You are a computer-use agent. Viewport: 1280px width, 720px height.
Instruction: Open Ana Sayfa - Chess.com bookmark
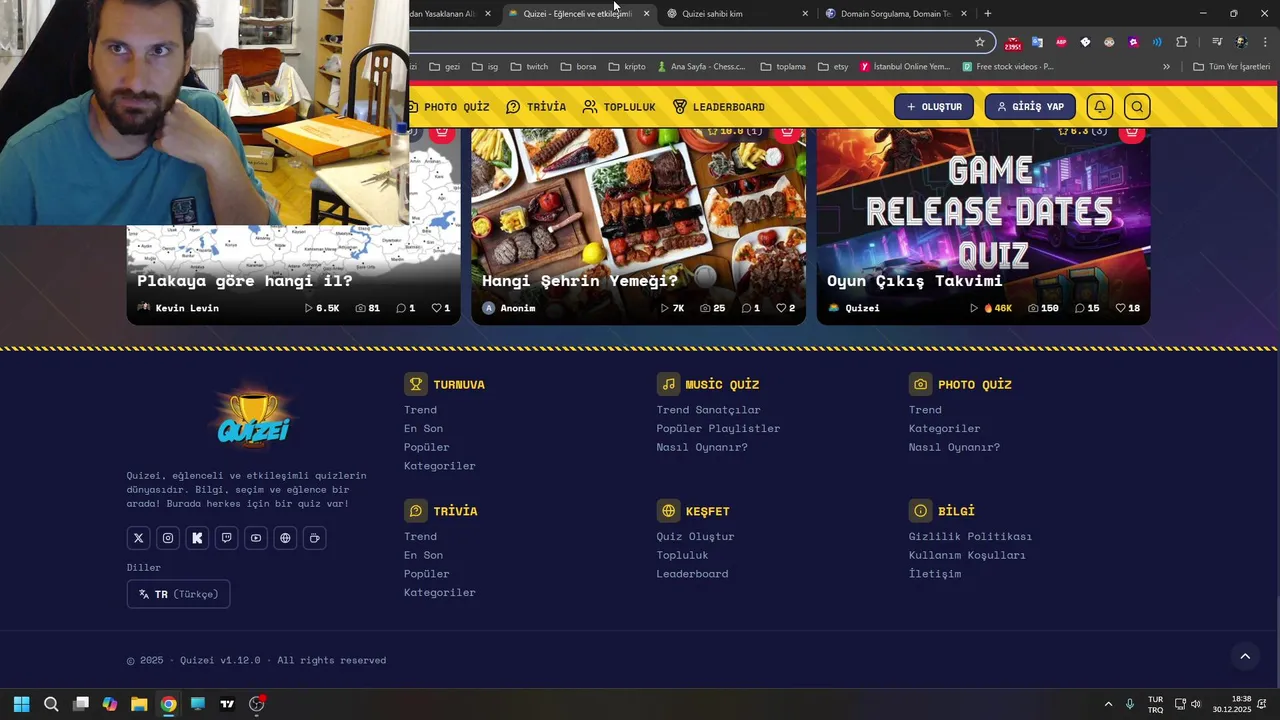[x=701, y=67]
